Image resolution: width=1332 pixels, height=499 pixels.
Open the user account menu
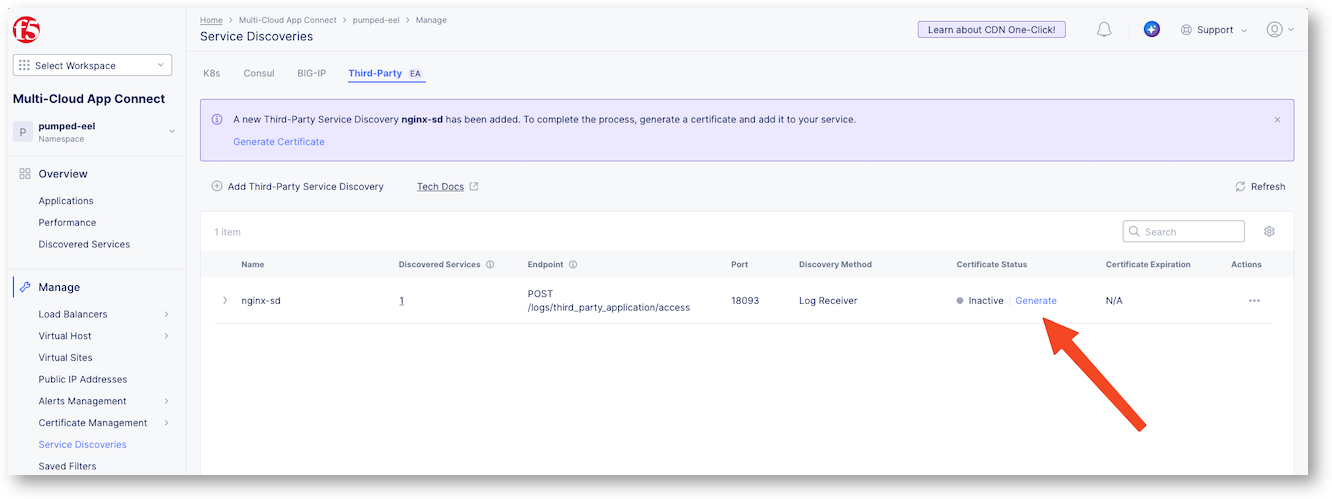click(x=1280, y=30)
